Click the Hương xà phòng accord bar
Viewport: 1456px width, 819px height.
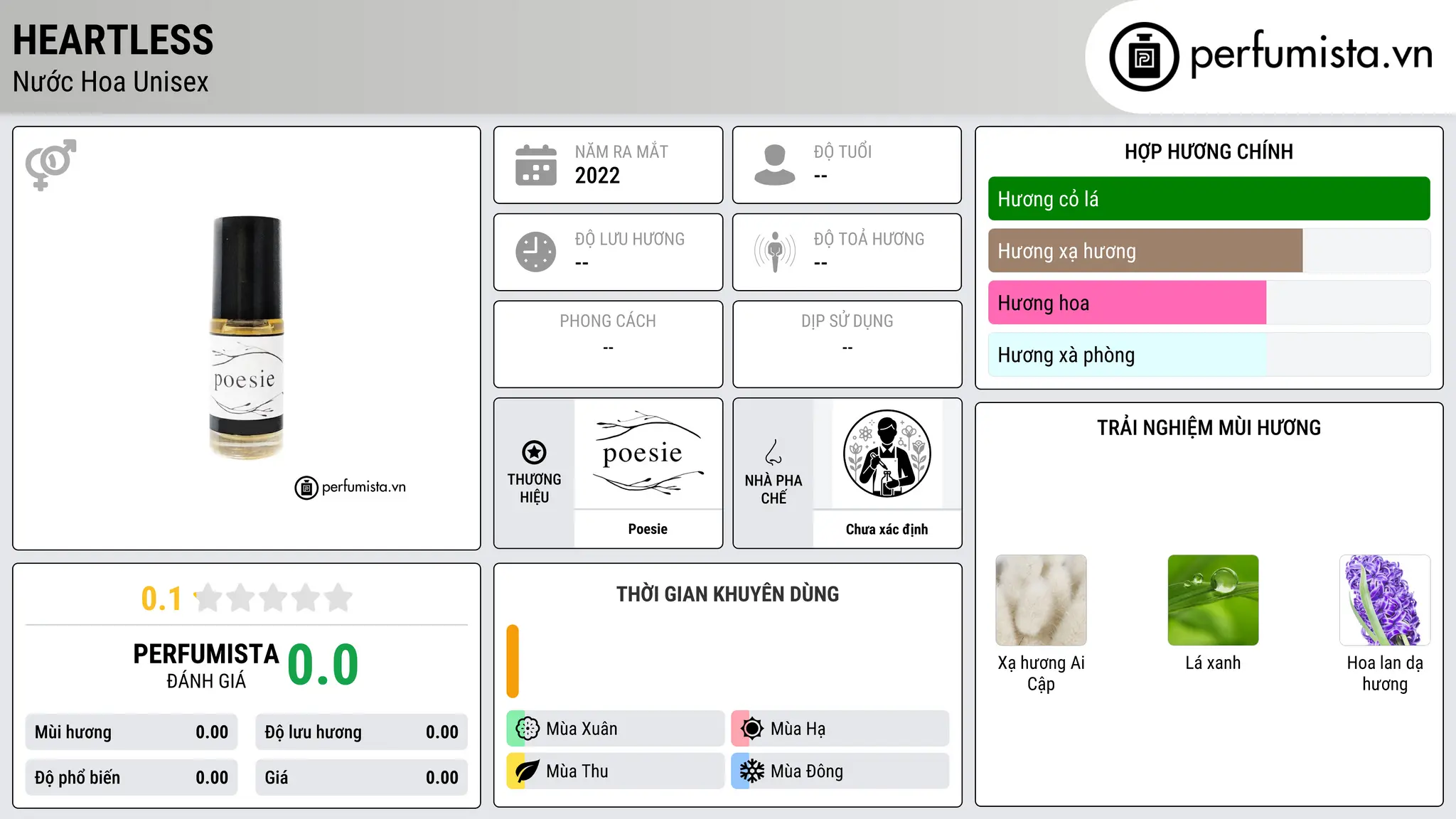(1127, 355)
